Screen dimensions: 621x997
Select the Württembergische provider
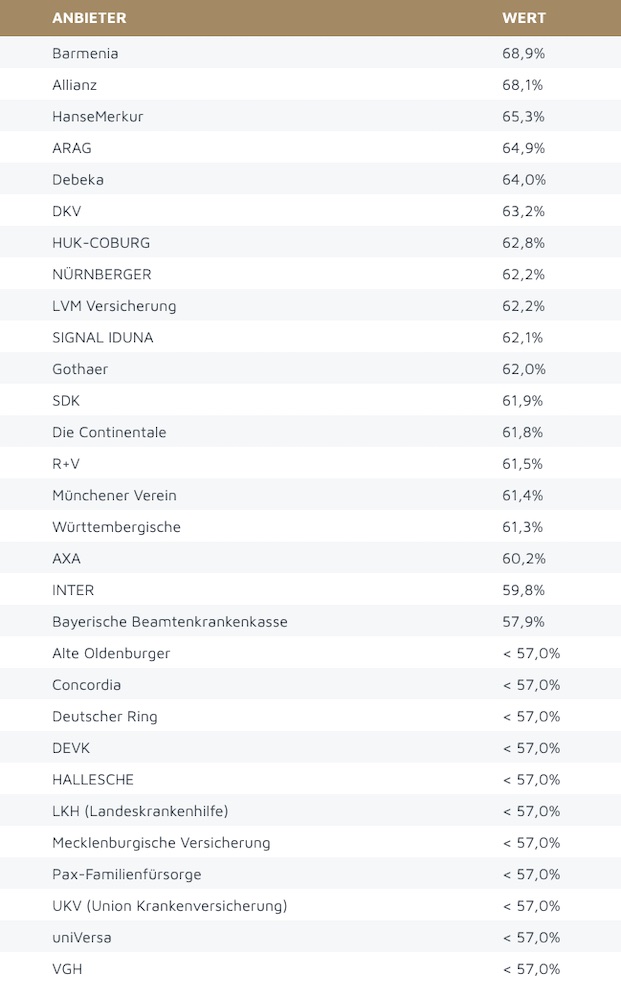point(116,527)
